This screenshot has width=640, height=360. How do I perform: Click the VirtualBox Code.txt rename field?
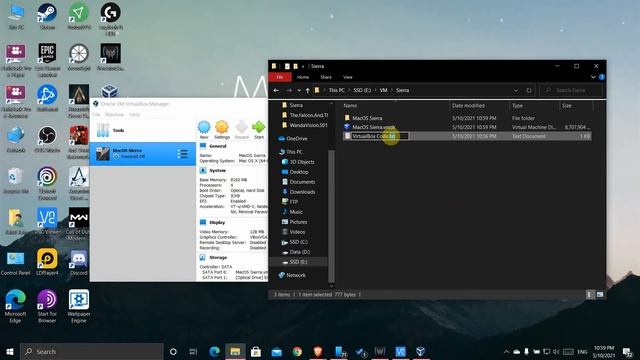click(x=380, y=136)
